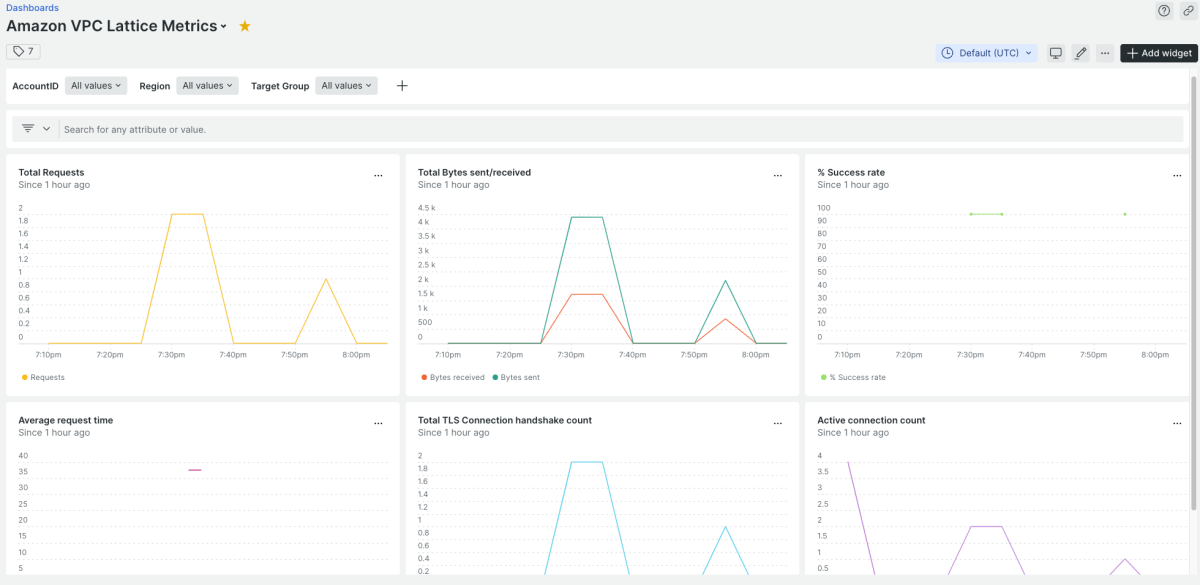Image resolution: width=1200 pixels, height=585 pixels.
Task: Click the Total Bytes sent/received widget title
Action: coord(474,172)
